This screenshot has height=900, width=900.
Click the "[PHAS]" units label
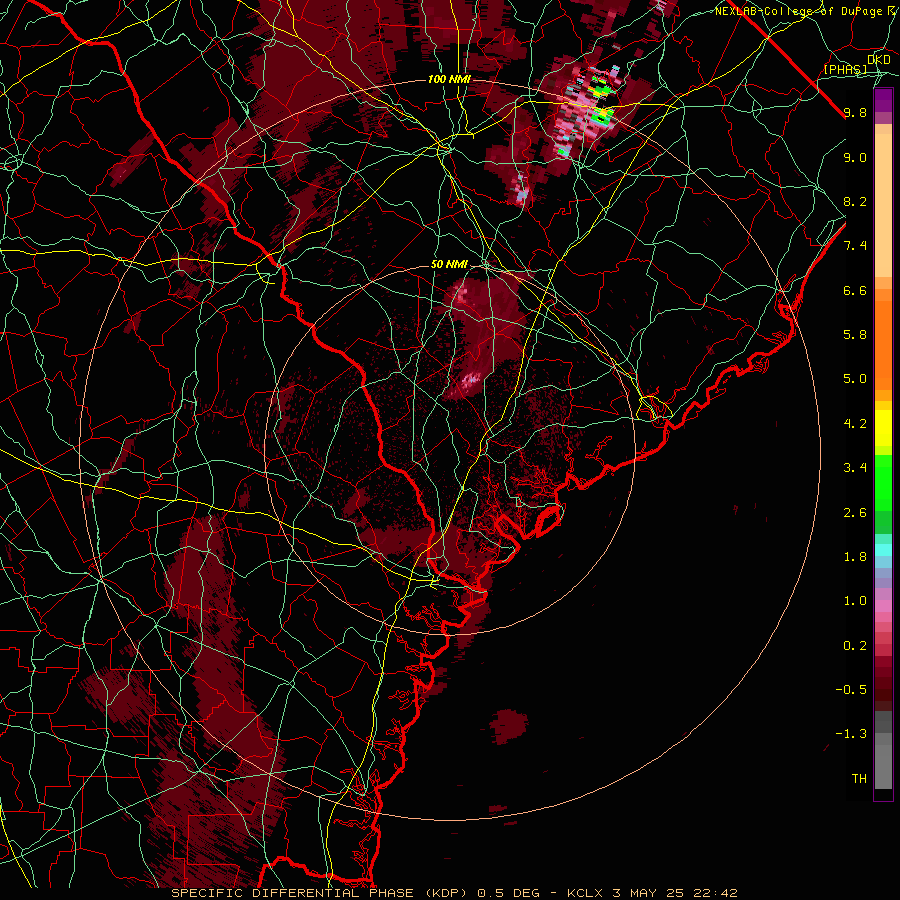coord(845,69)
